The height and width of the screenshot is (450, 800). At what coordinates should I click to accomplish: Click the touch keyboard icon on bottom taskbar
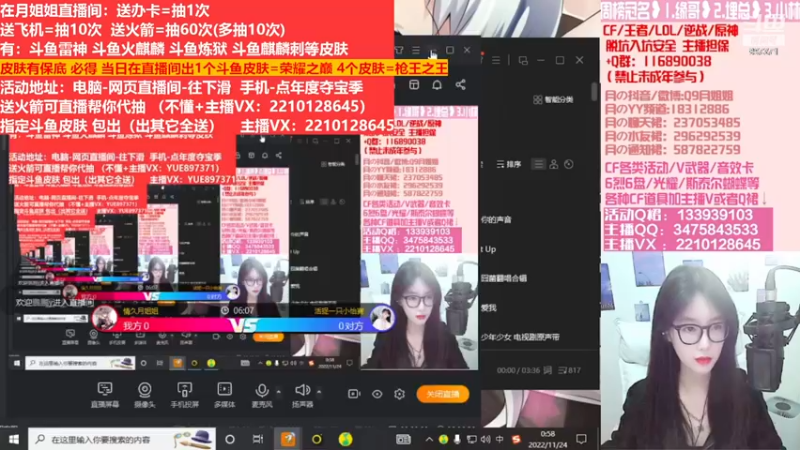(x=403, y=439)
